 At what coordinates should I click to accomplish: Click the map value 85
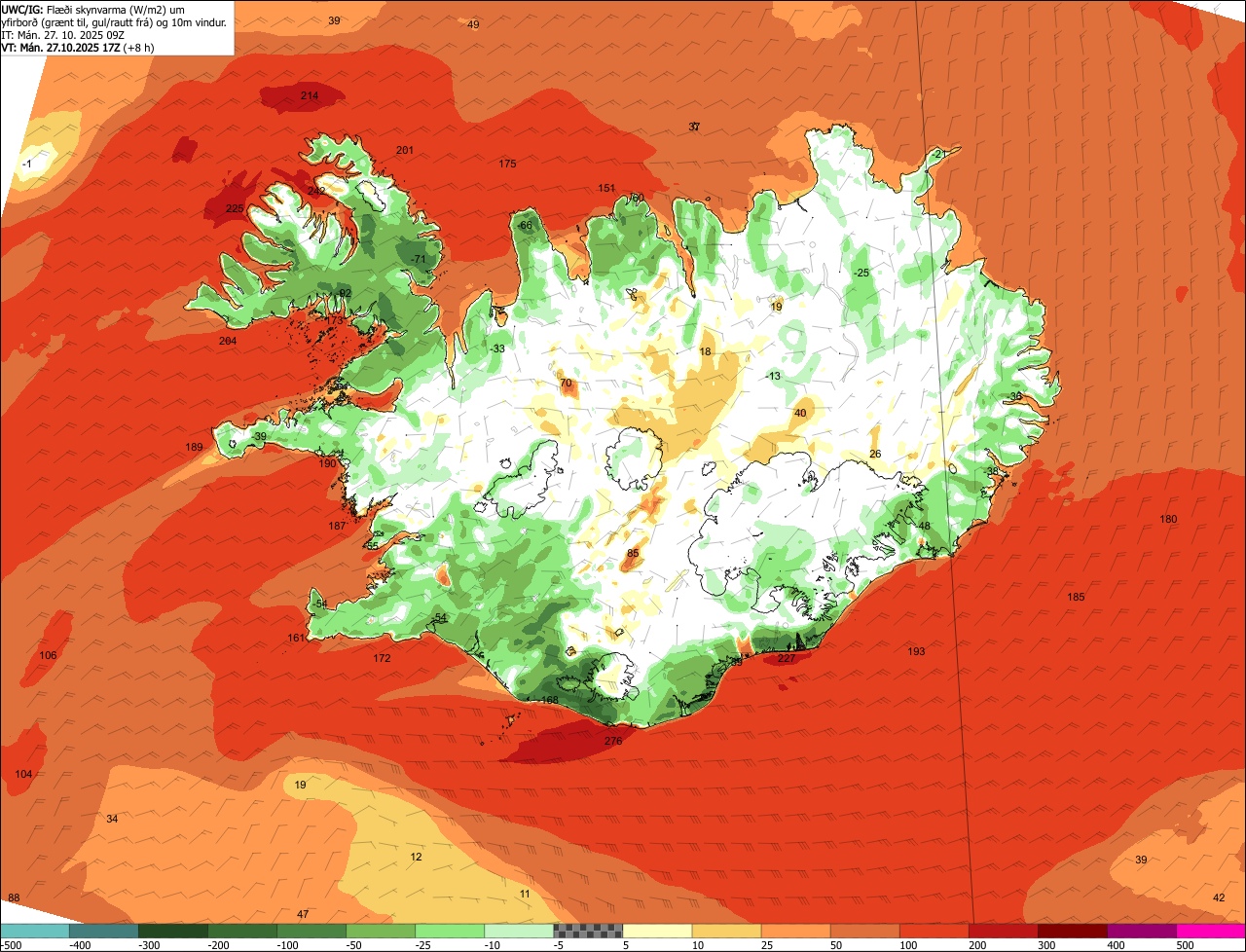pyautogui.click(x=633, y=554)
